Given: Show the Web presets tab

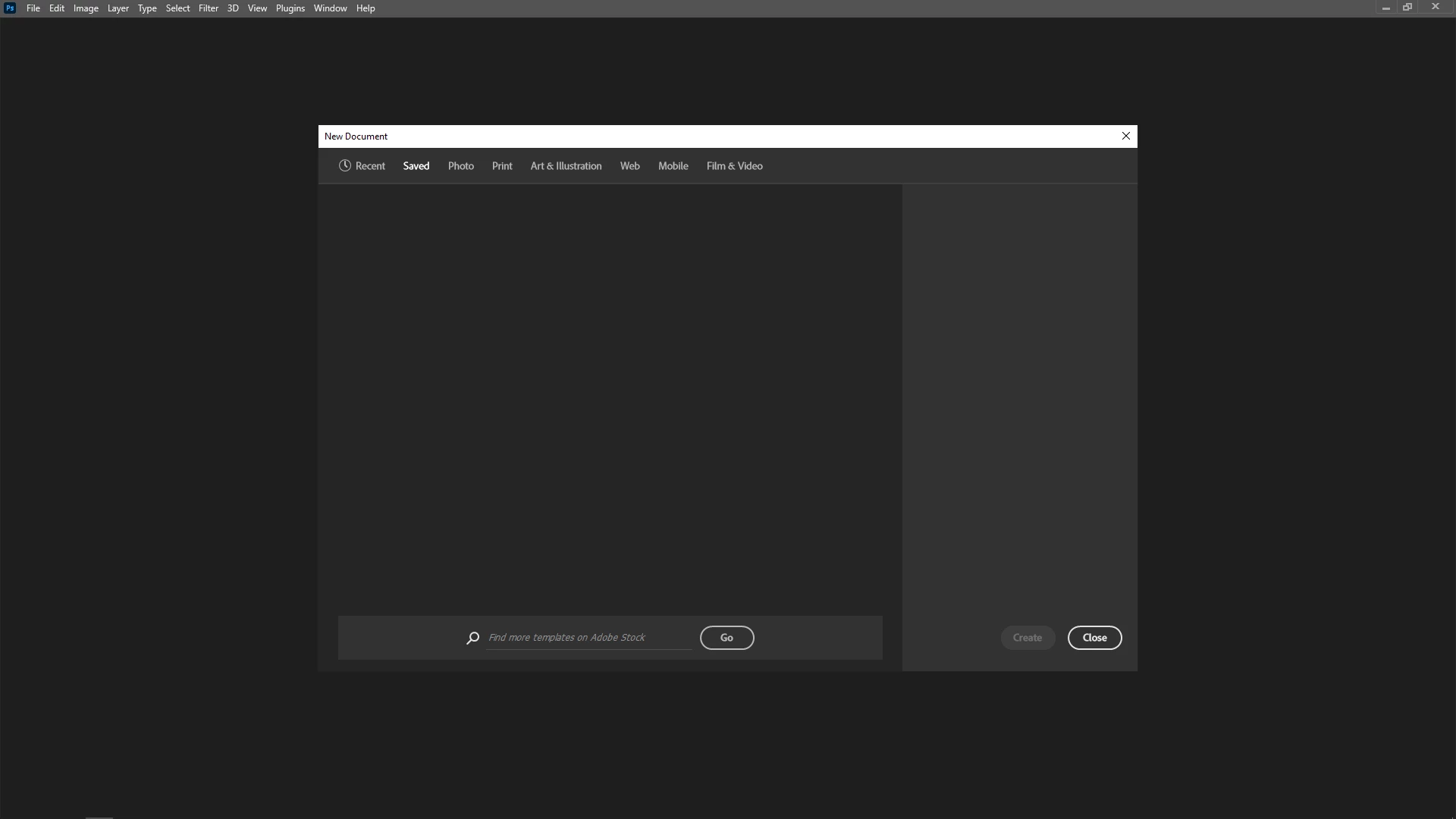Looking at the screenshot, I should [x=629, y=166].
